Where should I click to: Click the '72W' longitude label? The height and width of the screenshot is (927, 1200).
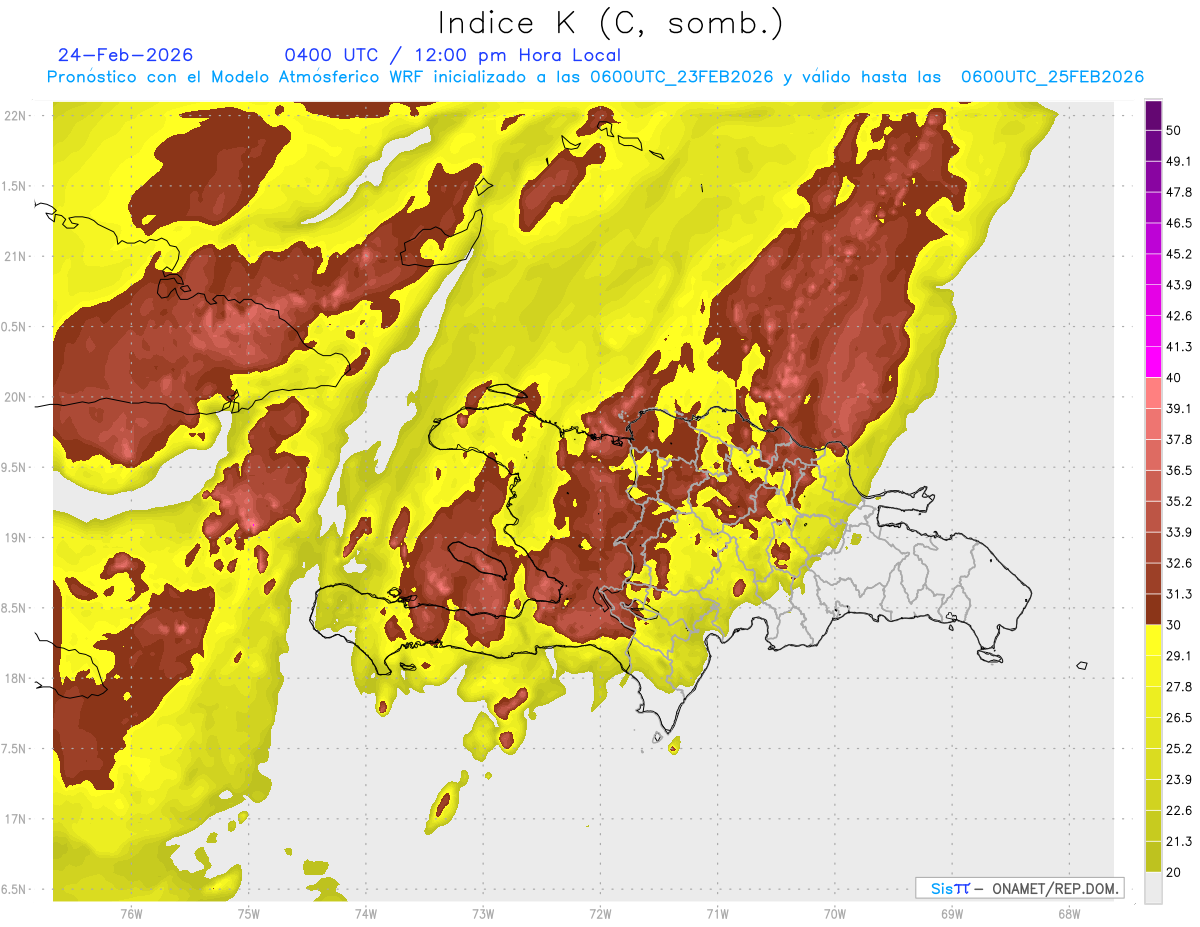(x=600, y=914)
